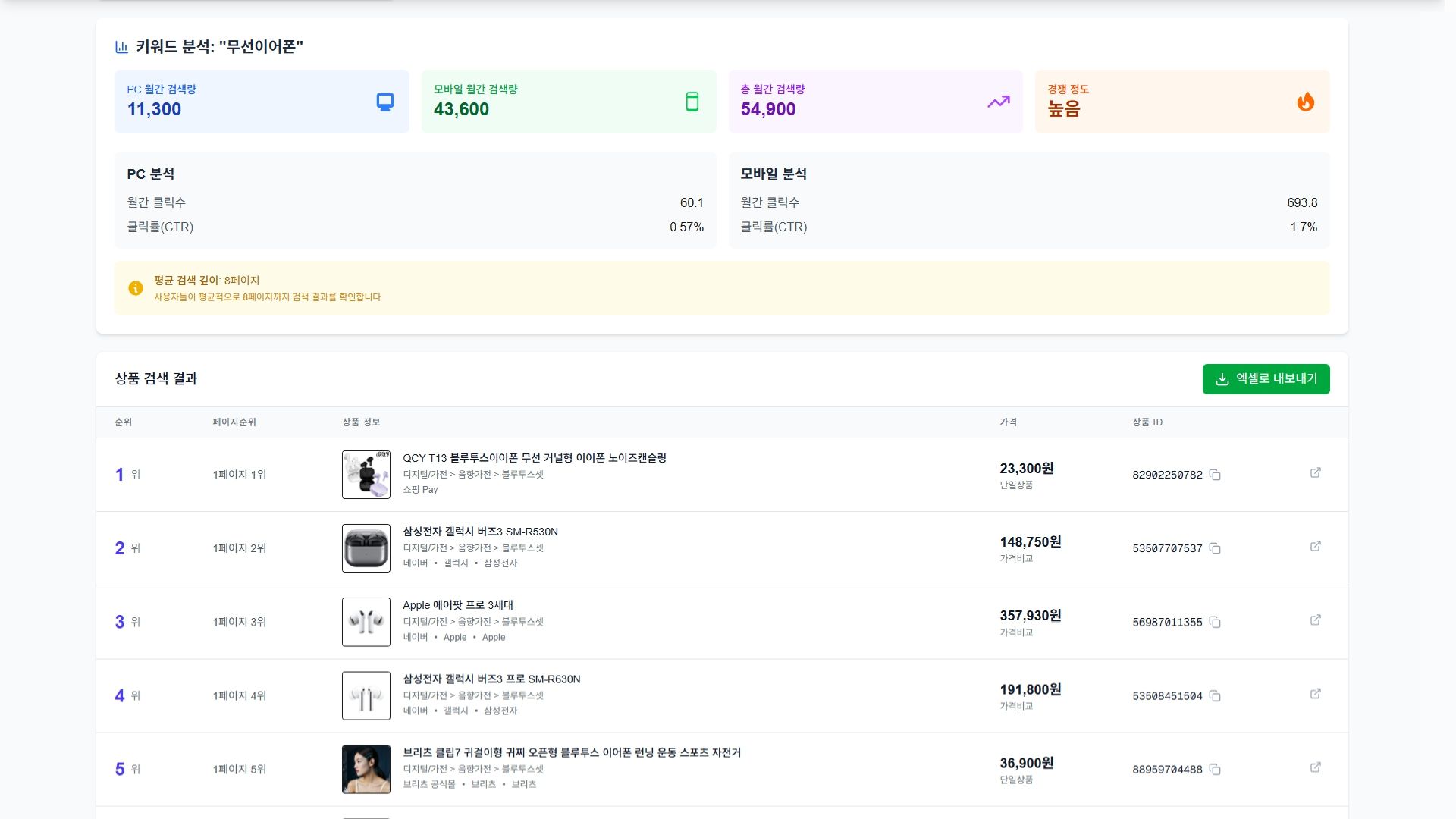Viewport: 1456px width, 819px height.
Task: Click the 브리츠 클립7 product thumbnail
Action: pos(366,769)
